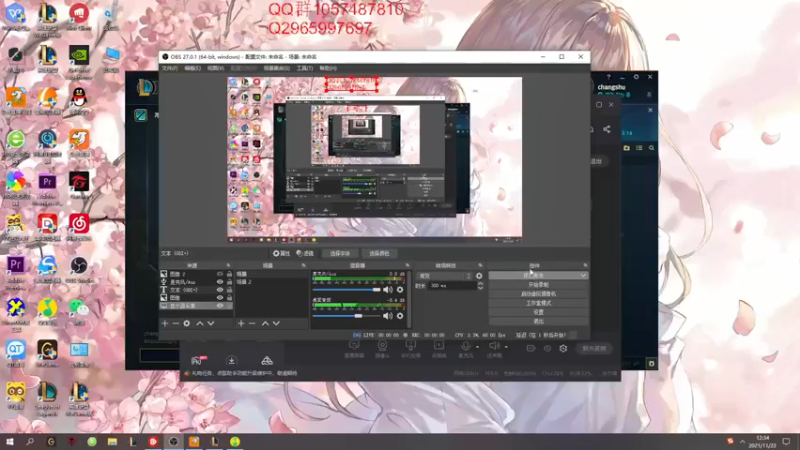Viewport: 800px width, 450px height.
Task: Toggle visibility eye of first source row
Action: point(220,274)
